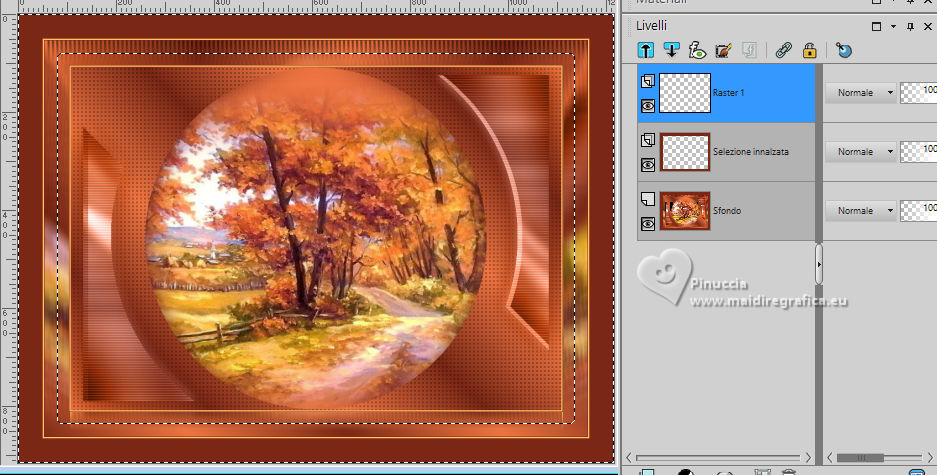This screenshot has height=475, width=937.
Task: Close the Livelli panel
Action: [x=927, y=26]
